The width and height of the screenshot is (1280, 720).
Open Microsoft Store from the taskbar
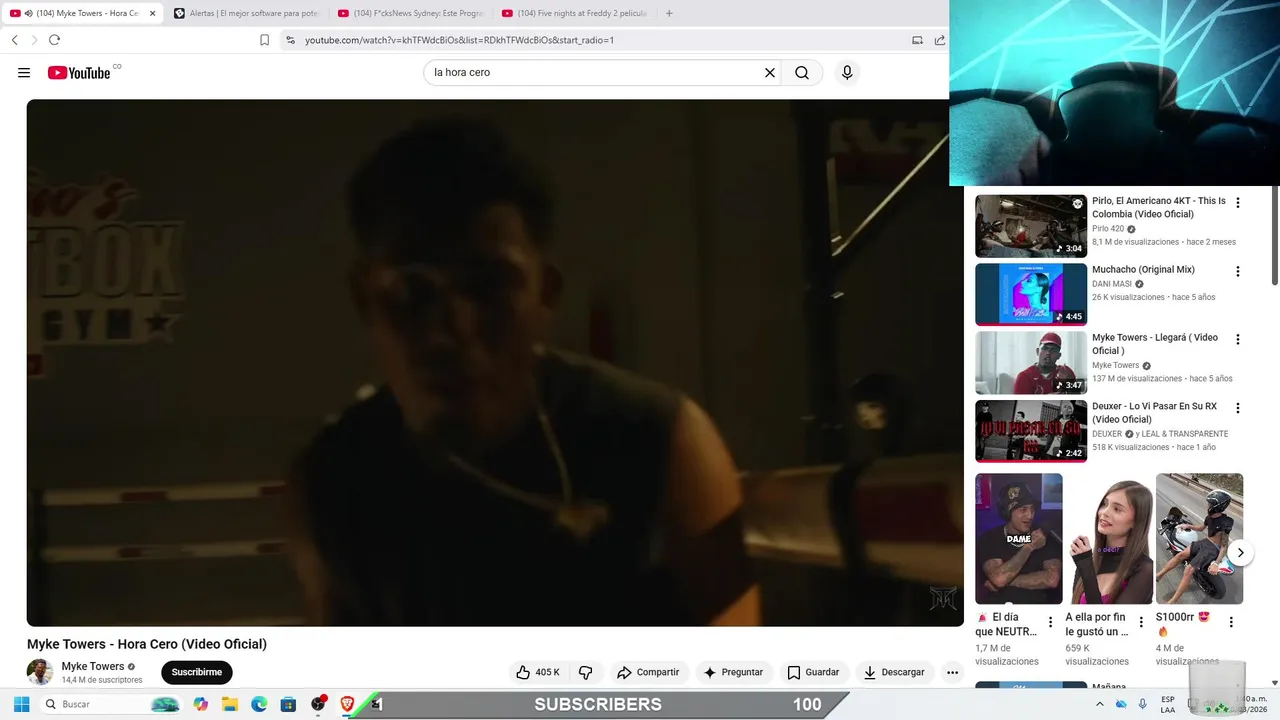[x=288, y=704]
